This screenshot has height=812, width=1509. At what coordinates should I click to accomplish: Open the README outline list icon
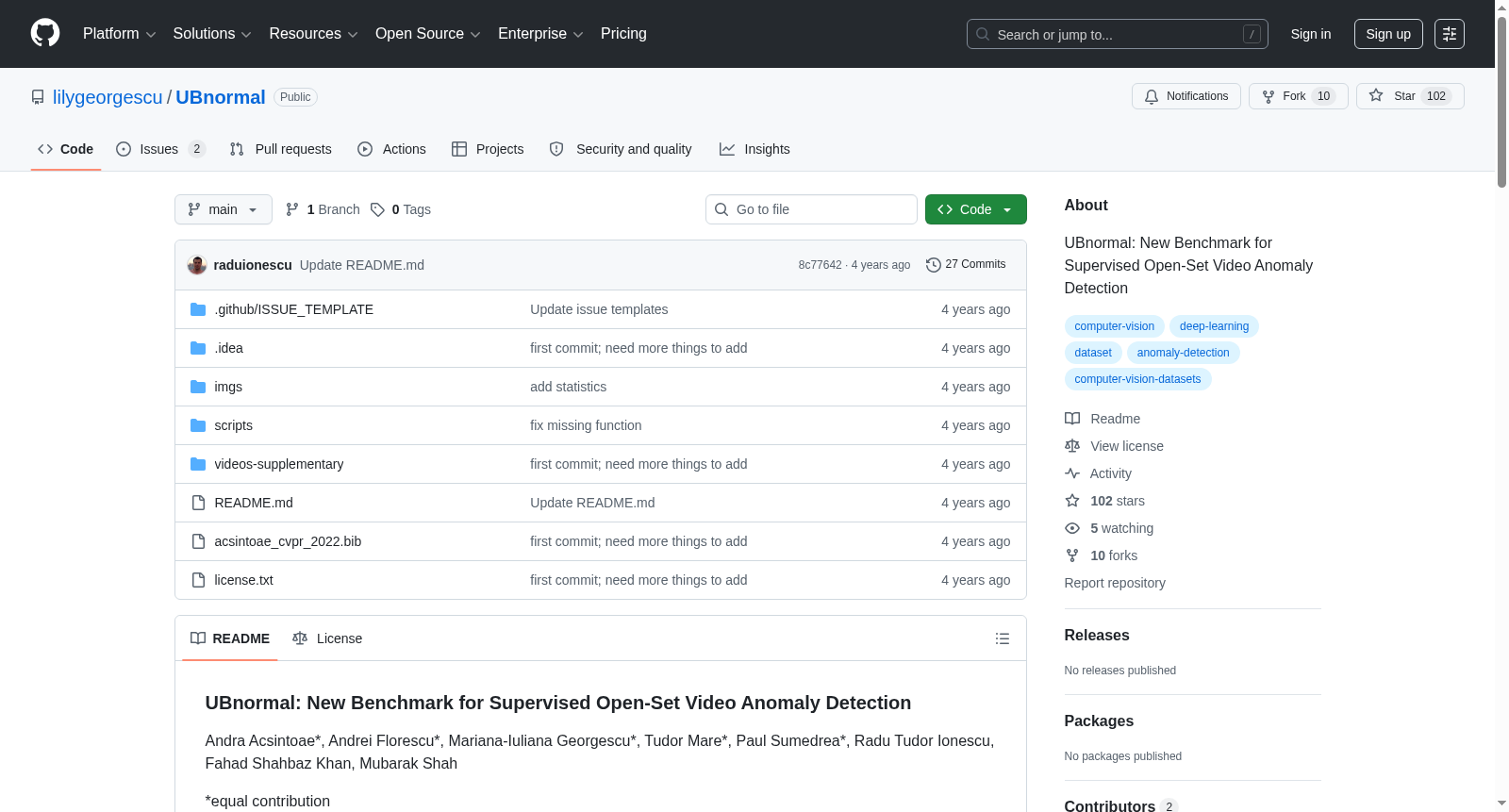(1003, 638)
